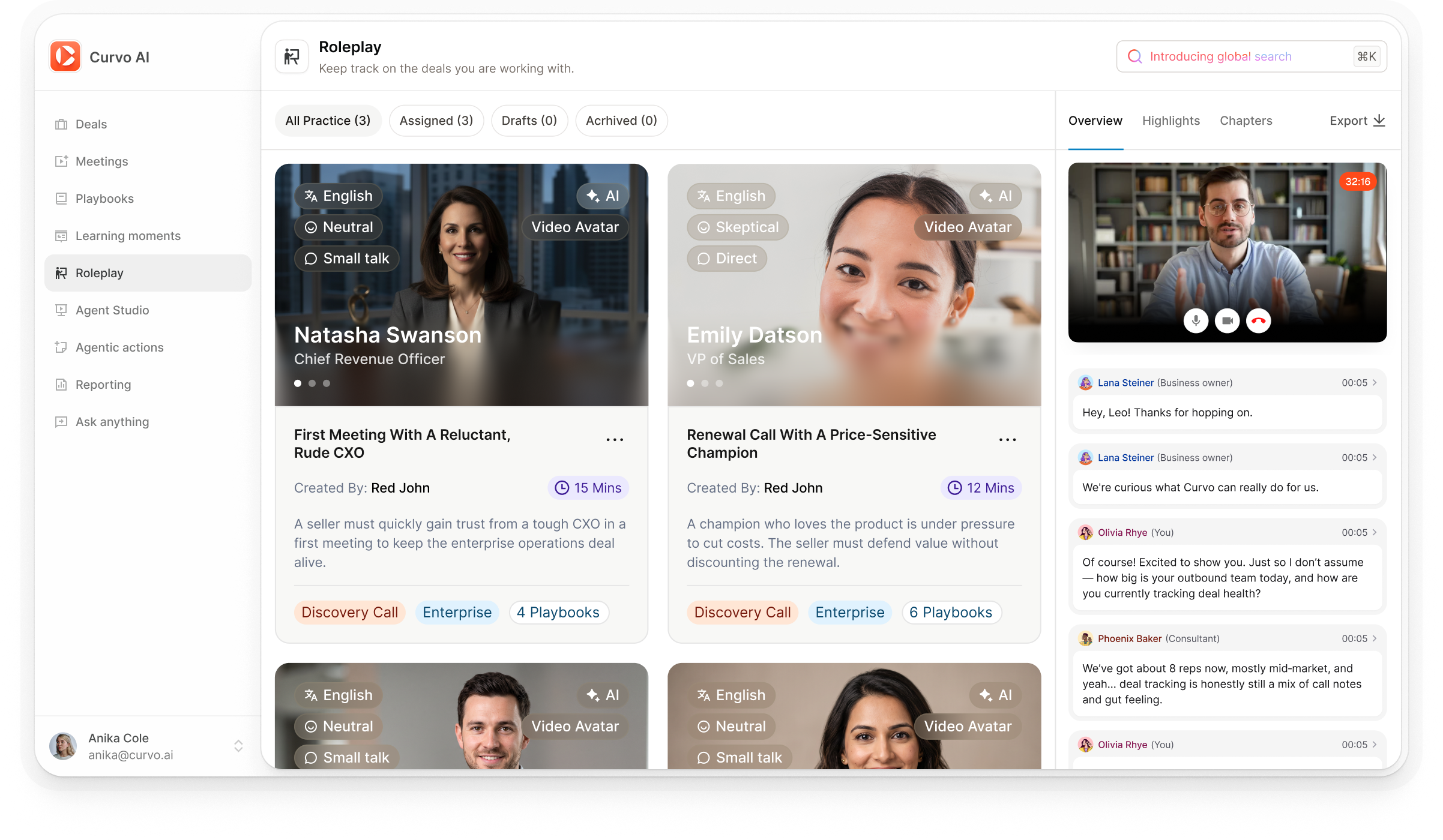The height and width of the screenshot is (840, 1443).
Task: Show Archived (0) roleplays
Action: pos(621,121)
